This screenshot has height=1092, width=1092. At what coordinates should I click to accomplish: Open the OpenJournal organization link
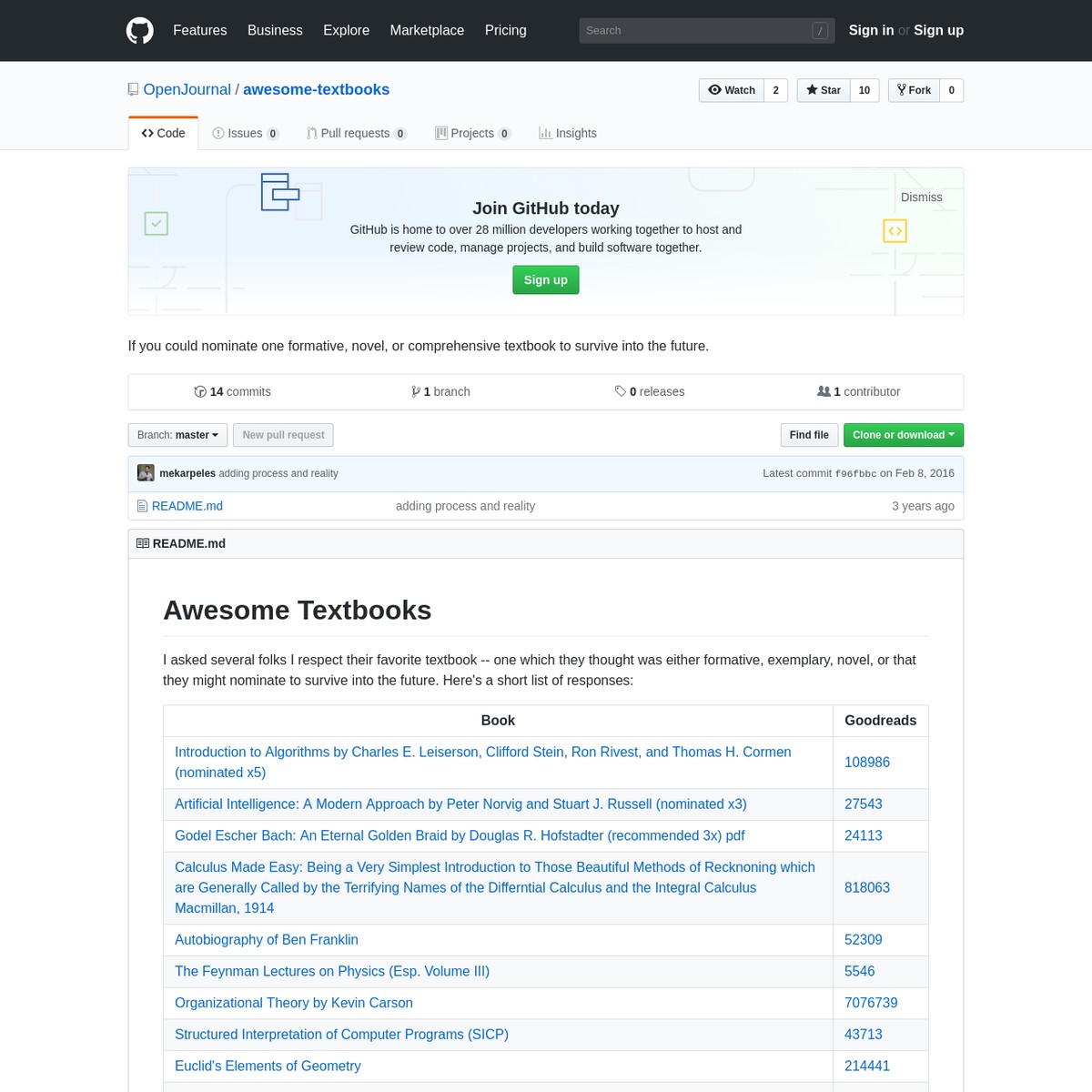pos(187,89)
